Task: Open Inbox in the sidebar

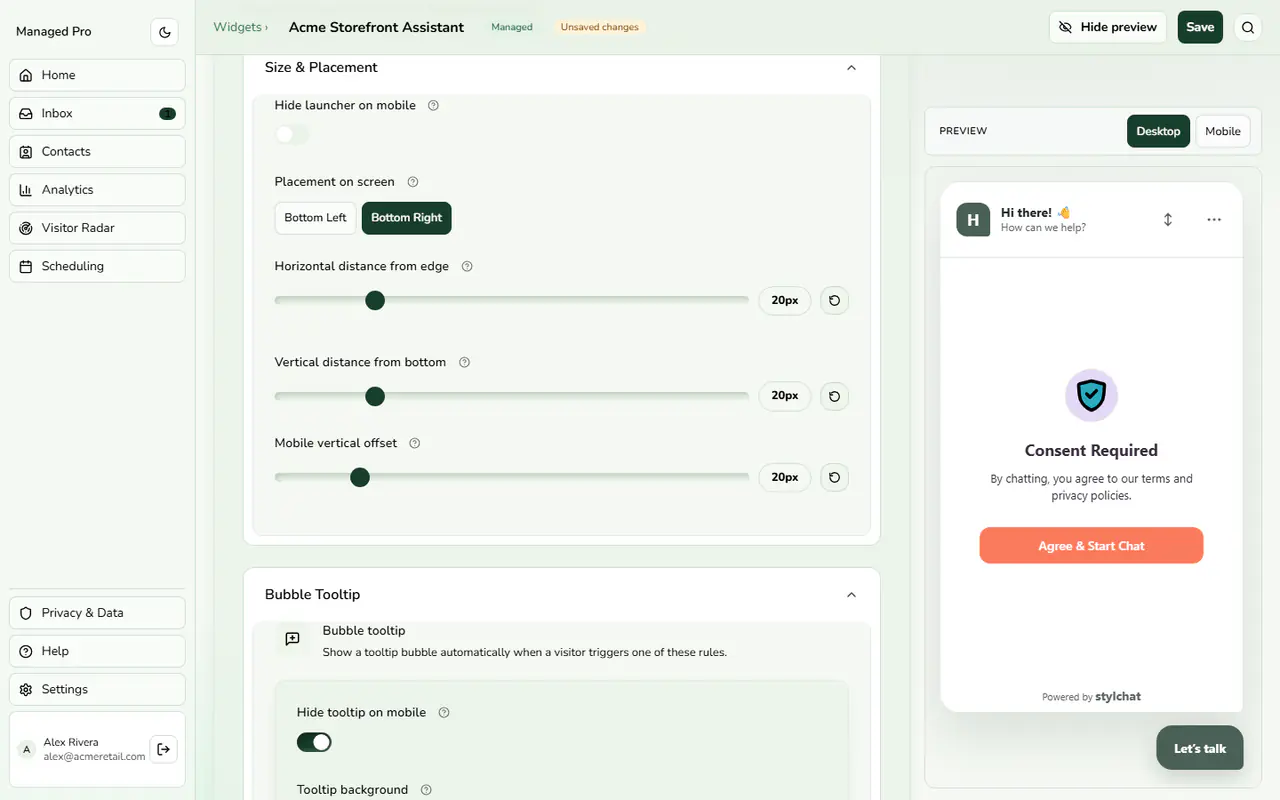Action: [97, 113]
